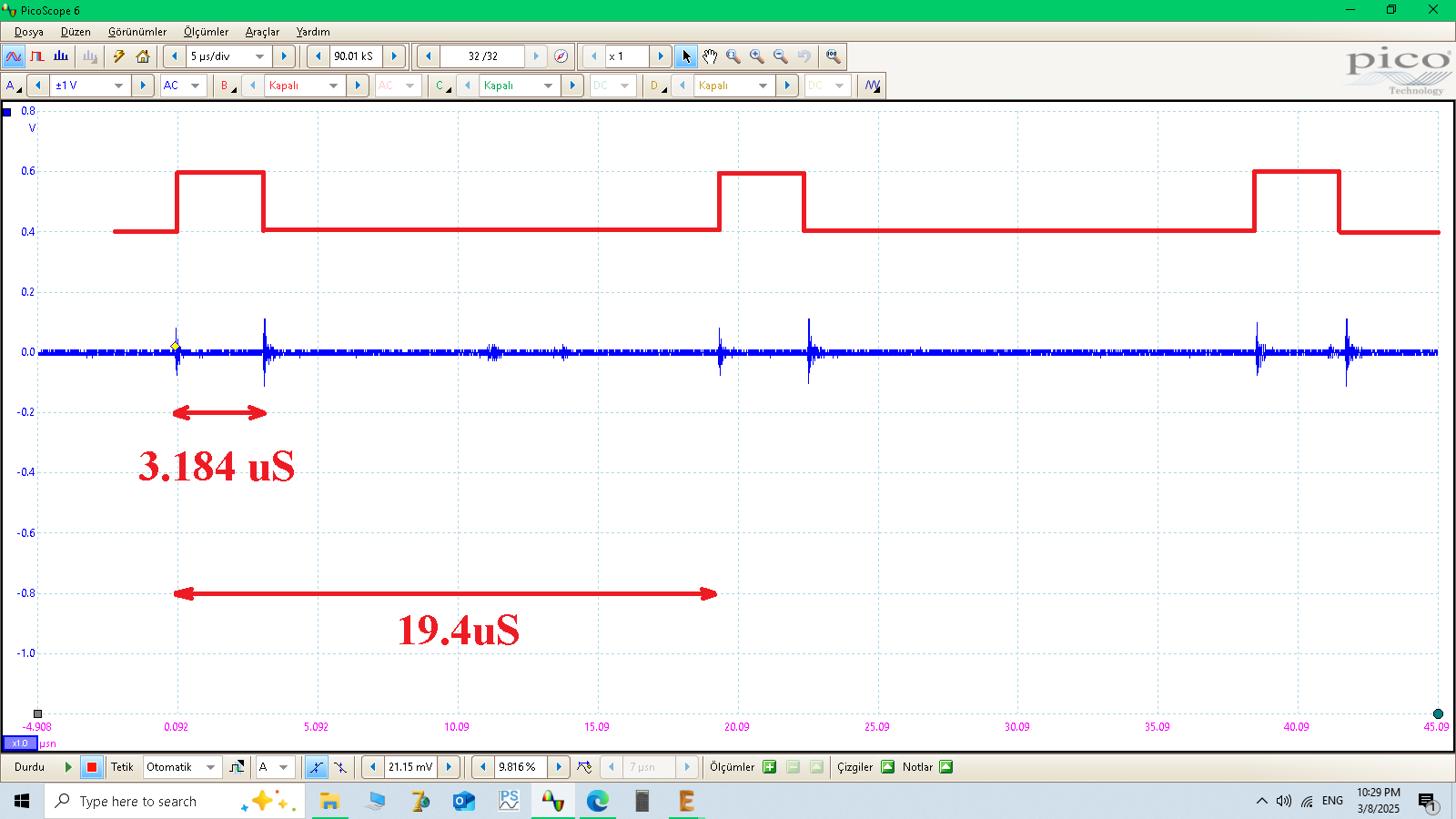Select the zoom window magnifier tool
The image size is (1456, 819).
tap(733, 56)
